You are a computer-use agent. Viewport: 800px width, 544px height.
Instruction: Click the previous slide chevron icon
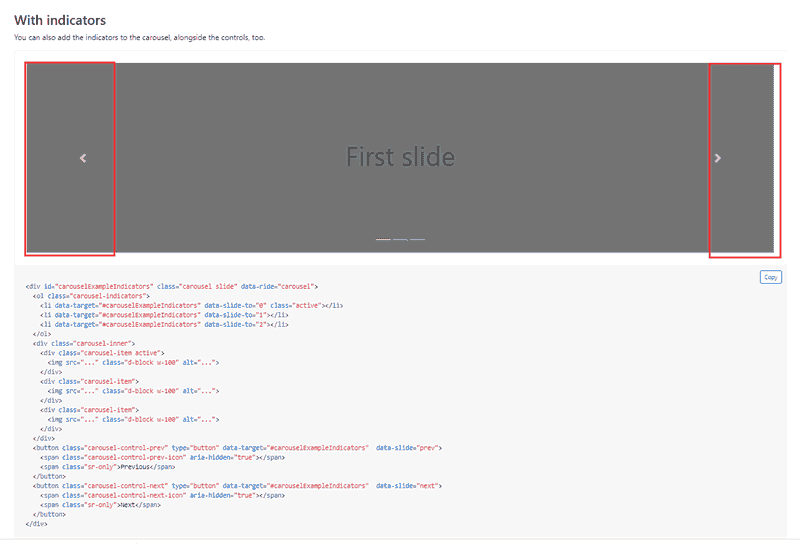pyautogui.click(x=83, y=158)
